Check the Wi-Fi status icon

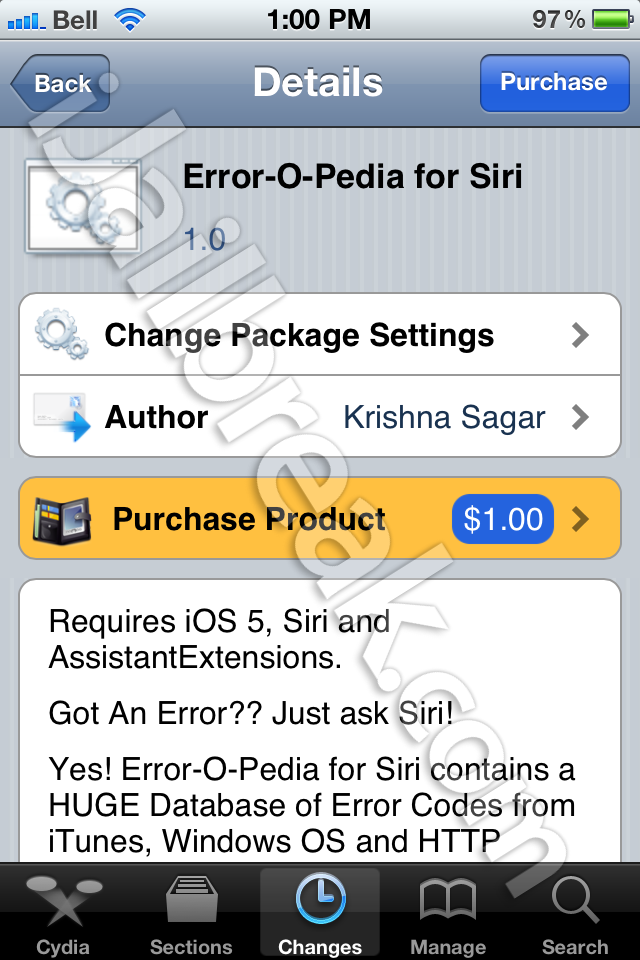pos(130,20)
